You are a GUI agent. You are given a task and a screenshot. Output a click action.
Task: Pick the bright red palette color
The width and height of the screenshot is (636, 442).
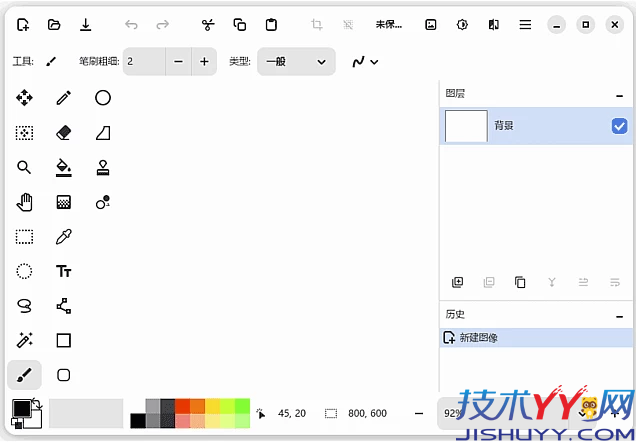click(183, 406)
